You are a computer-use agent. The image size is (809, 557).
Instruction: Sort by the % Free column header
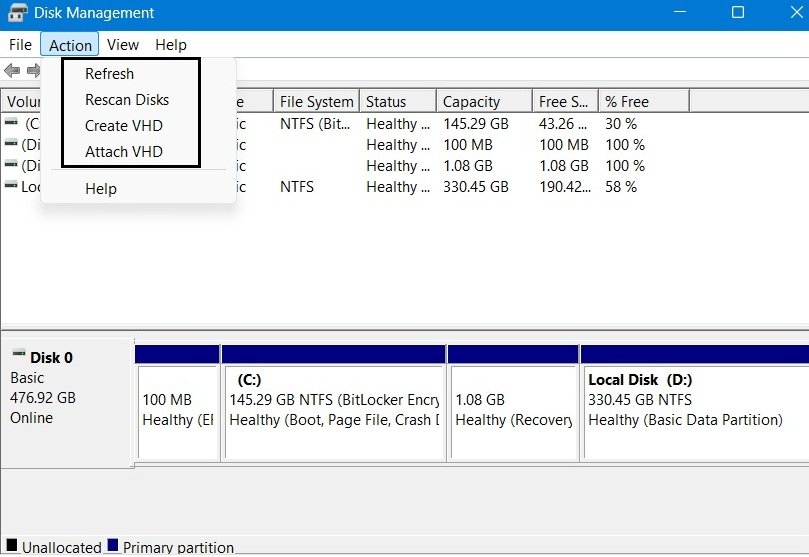tap(644, 102)
